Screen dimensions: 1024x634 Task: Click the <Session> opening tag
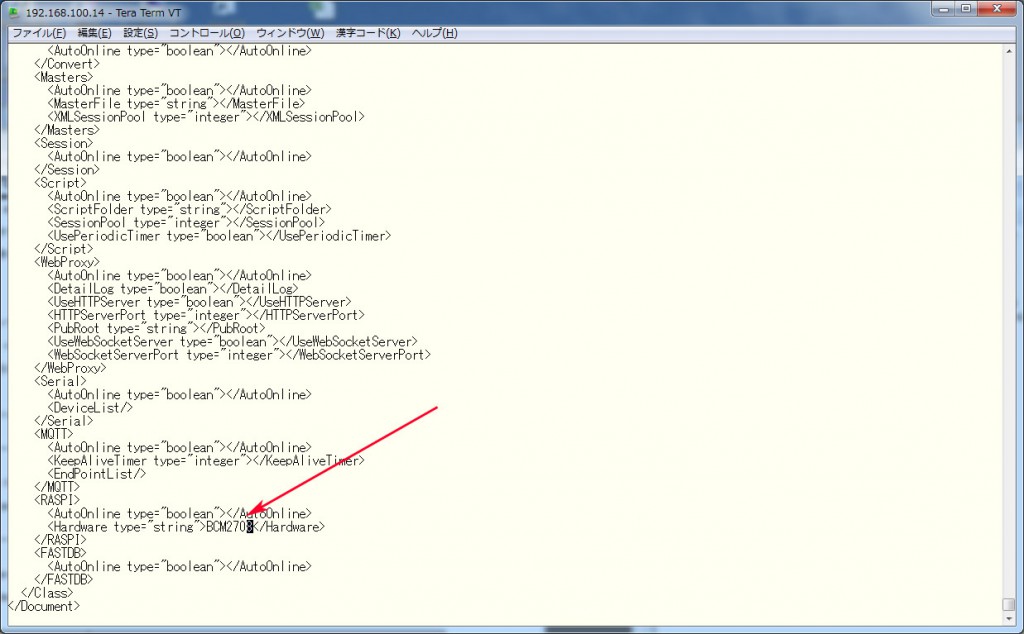63,143
